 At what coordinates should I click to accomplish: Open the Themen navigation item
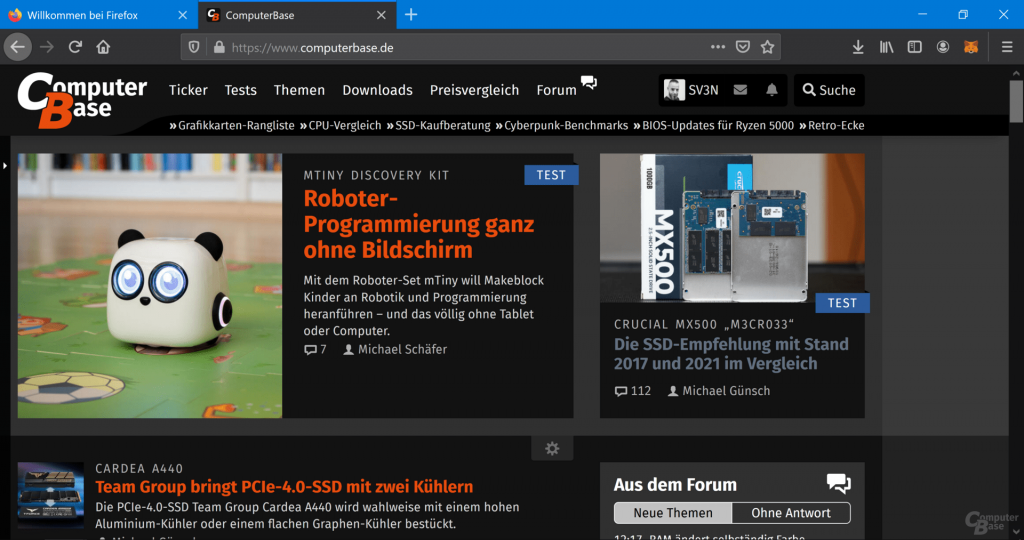(299, 90)
